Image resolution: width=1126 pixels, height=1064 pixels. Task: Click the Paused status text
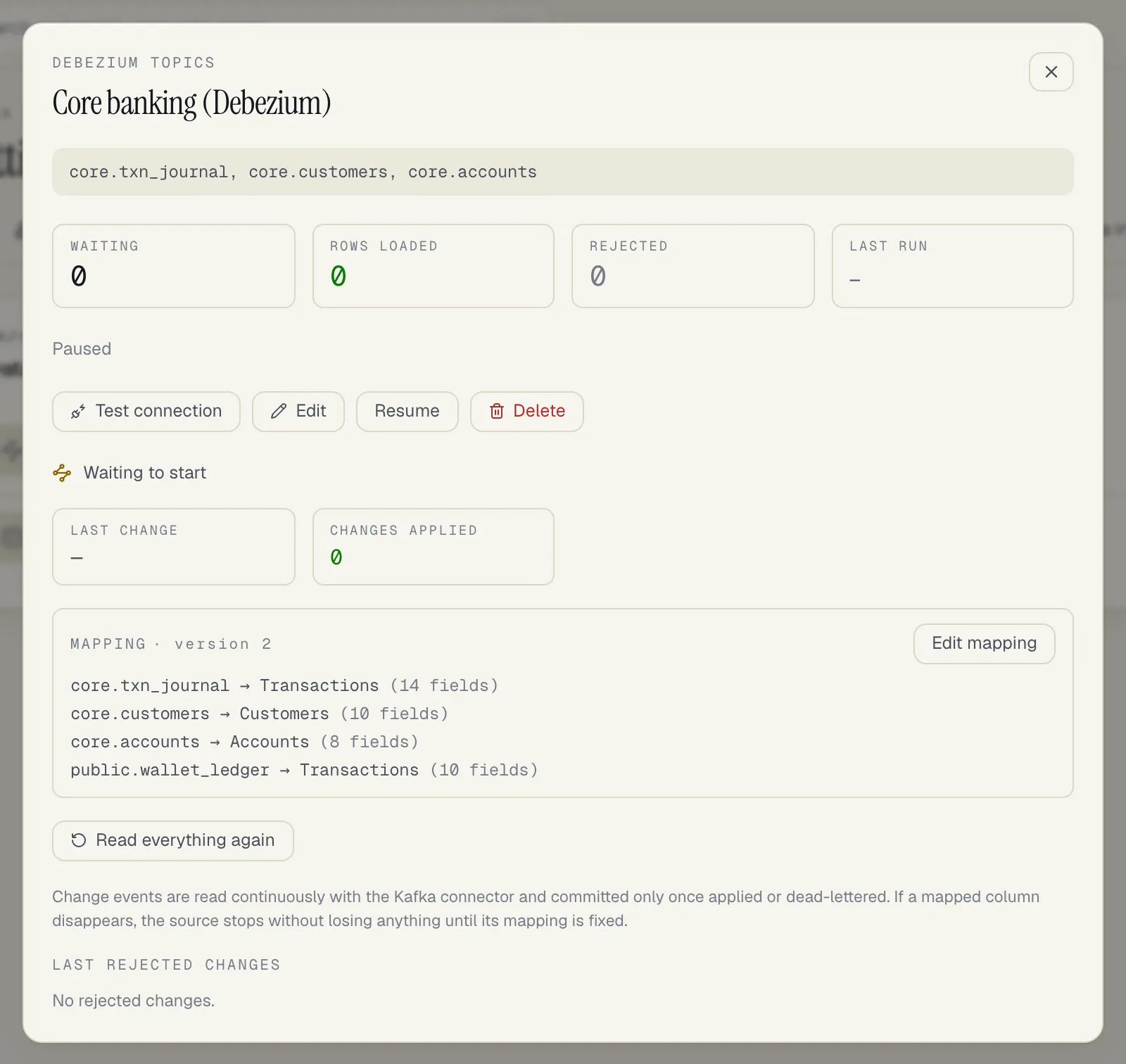[82, 349]
